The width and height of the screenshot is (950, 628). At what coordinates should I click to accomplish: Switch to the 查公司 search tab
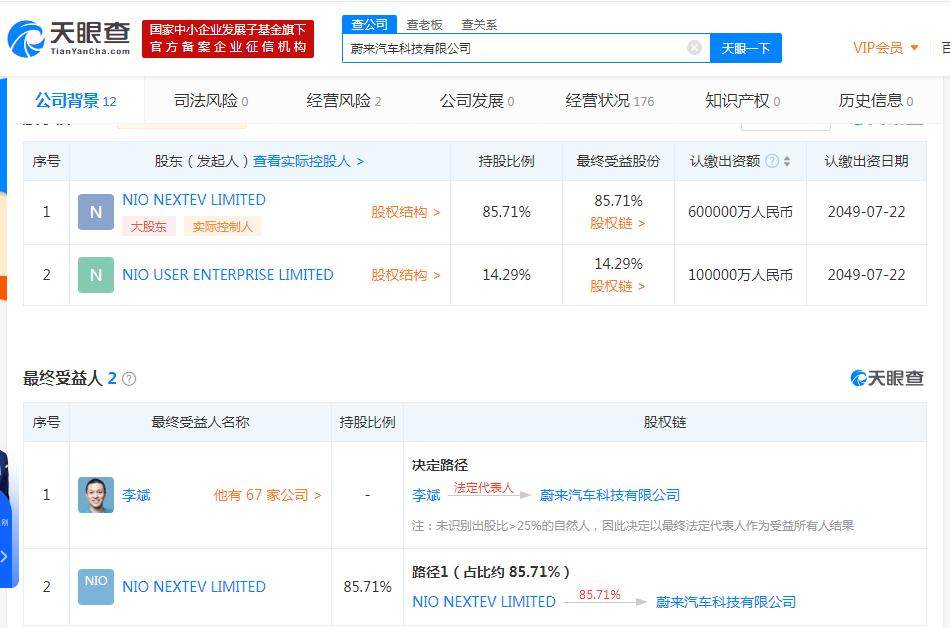370,24
